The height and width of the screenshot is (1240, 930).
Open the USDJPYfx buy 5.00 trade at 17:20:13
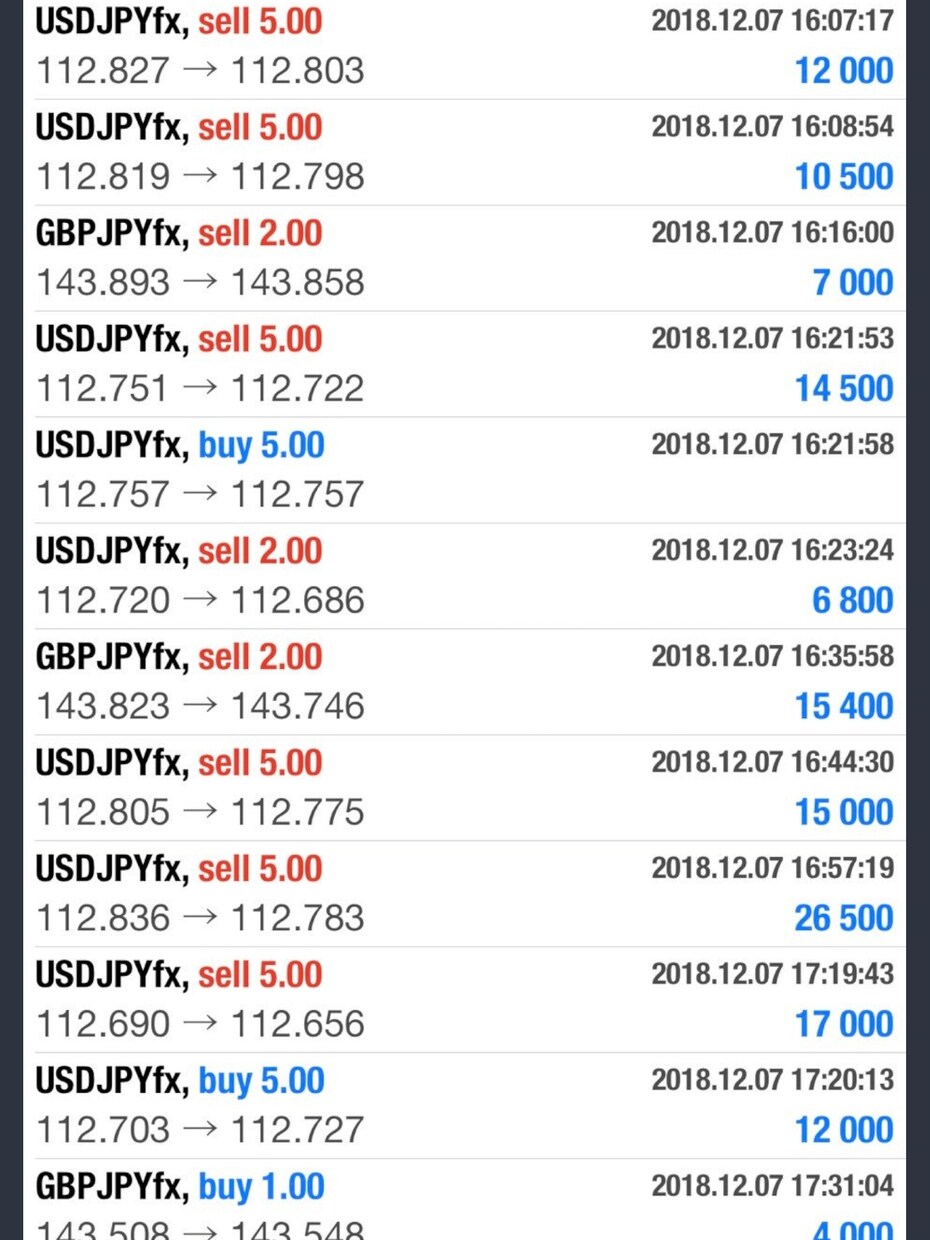pos(464,1106)
